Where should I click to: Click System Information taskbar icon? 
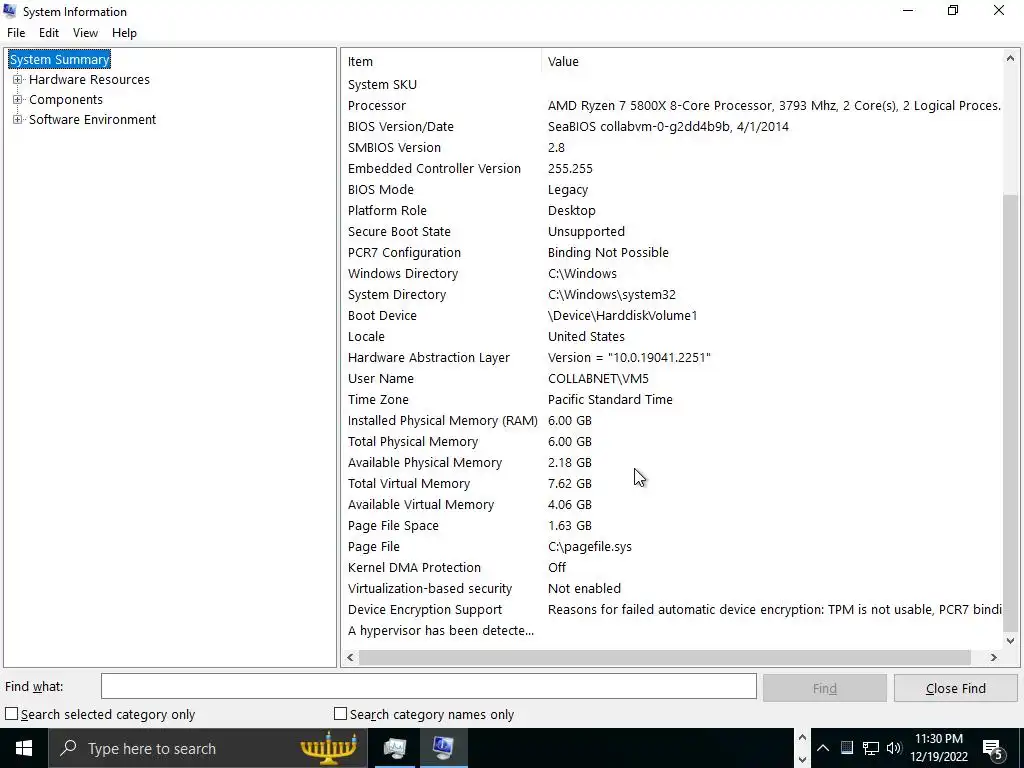pyautogui.click(x=443, y=748)
